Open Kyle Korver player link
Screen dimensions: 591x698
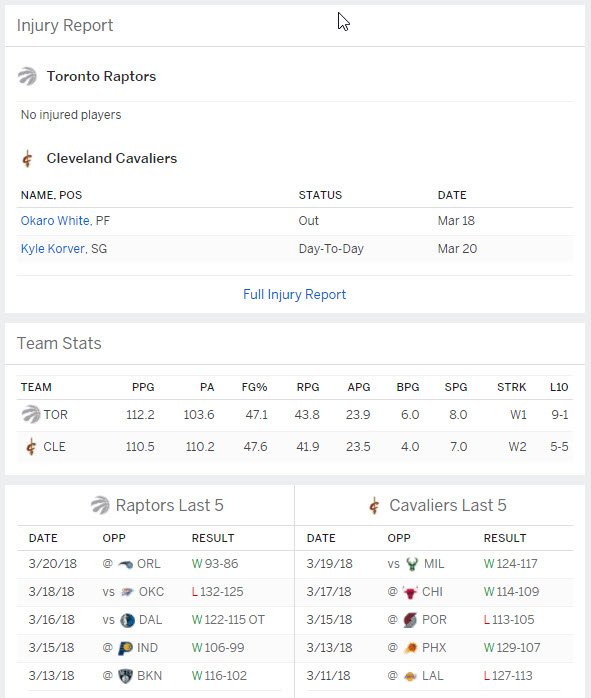tap(53, 249)
